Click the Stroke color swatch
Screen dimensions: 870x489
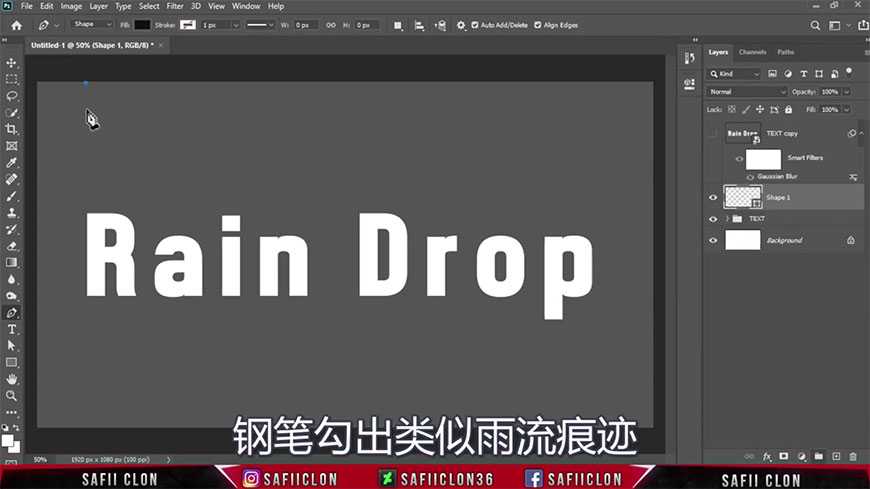coord(188,25)
